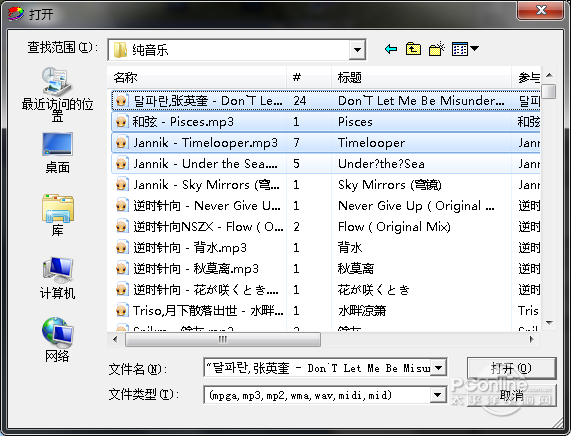The height and width of the screenshot is (436, 571).
Task: Click the file icon of Timelooper.mp3
Action: 122,143
